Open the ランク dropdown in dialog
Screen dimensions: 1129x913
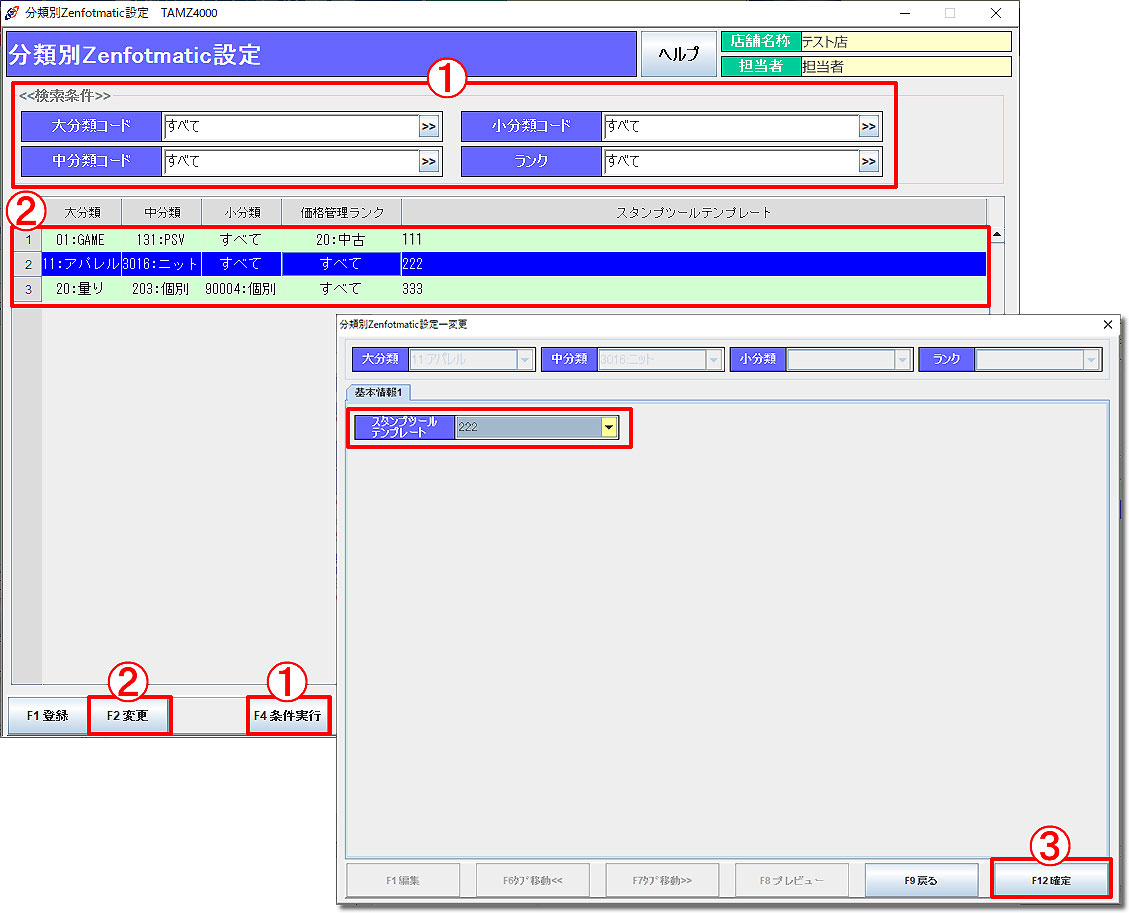[1092, 359]
